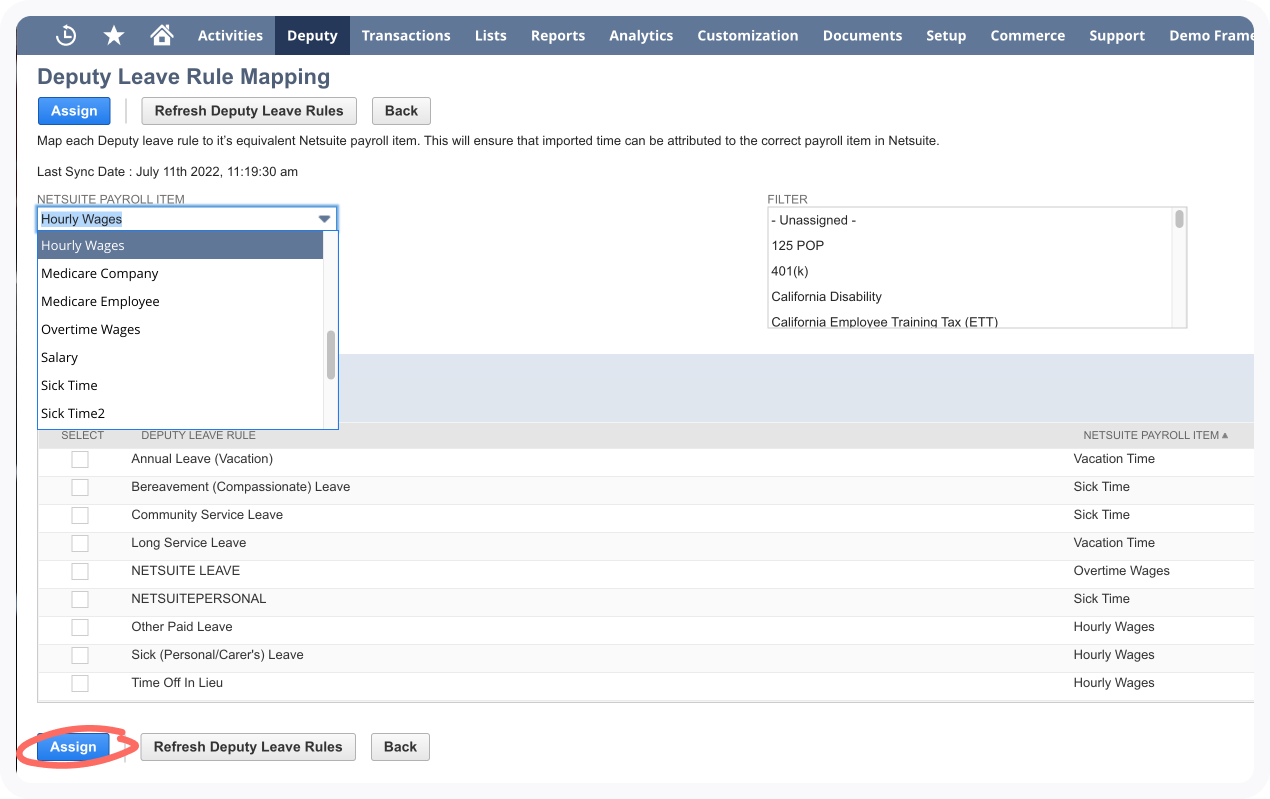
Task: Choose Salary in dropdown list
Action: [180, 357]
